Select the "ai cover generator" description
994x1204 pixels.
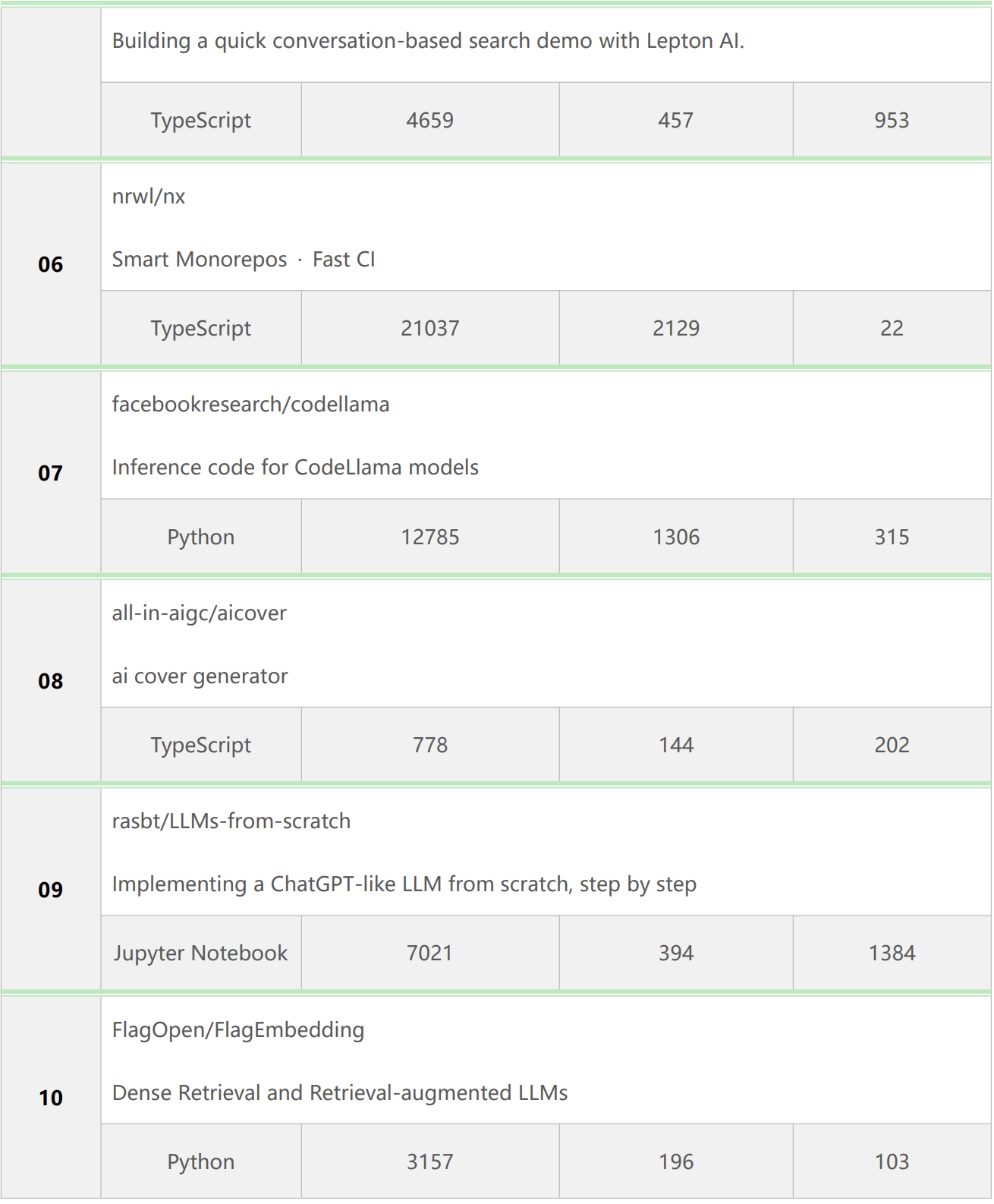pos(200,676)
